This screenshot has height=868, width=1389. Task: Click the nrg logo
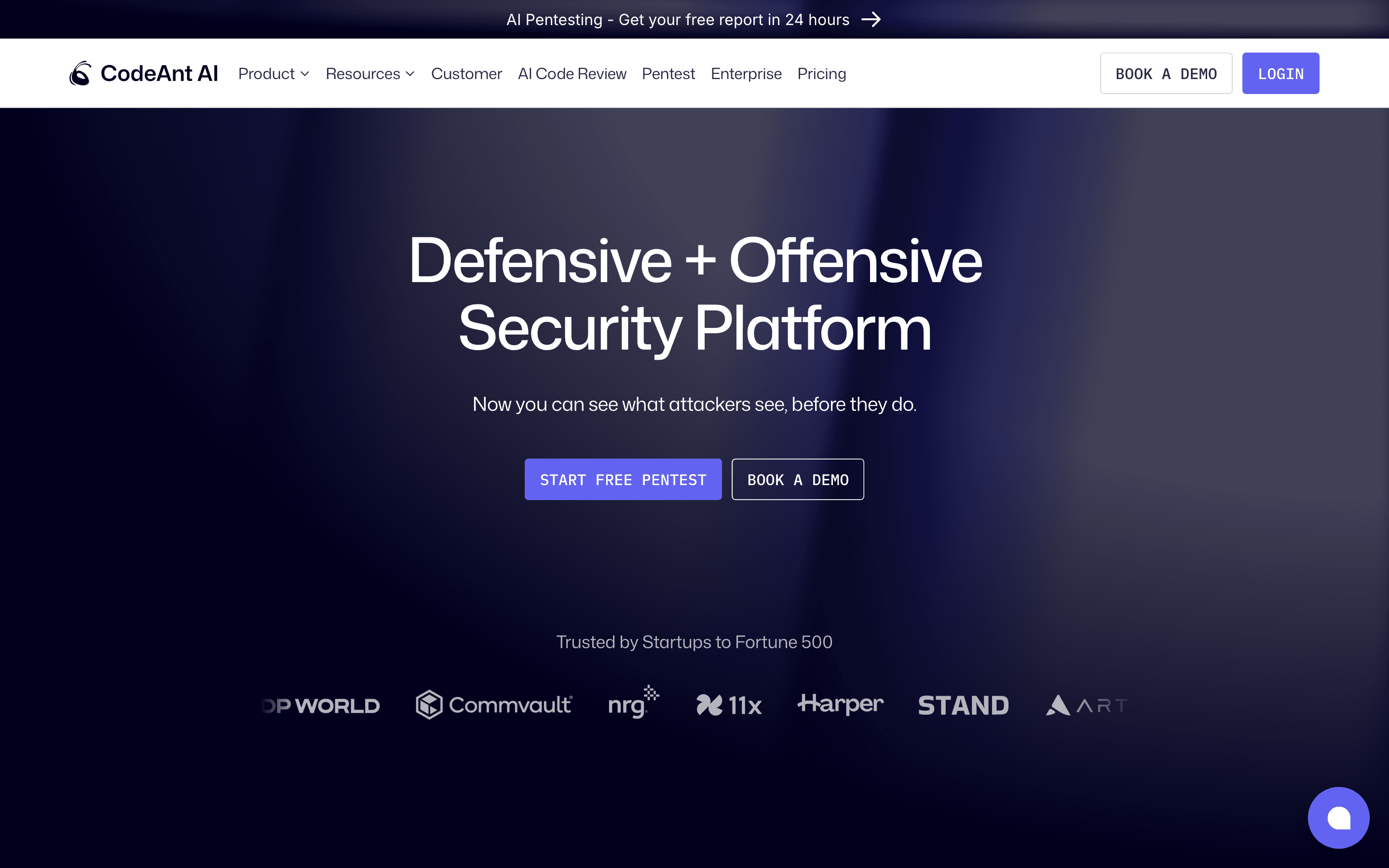[634, 702]
